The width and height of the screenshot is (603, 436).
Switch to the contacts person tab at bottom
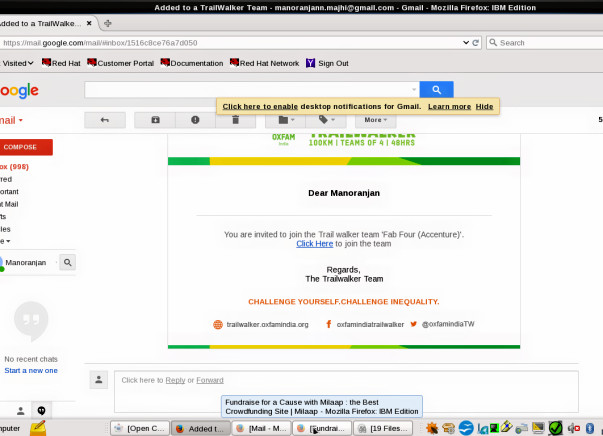pyautogui.click(x=21, y=411)
